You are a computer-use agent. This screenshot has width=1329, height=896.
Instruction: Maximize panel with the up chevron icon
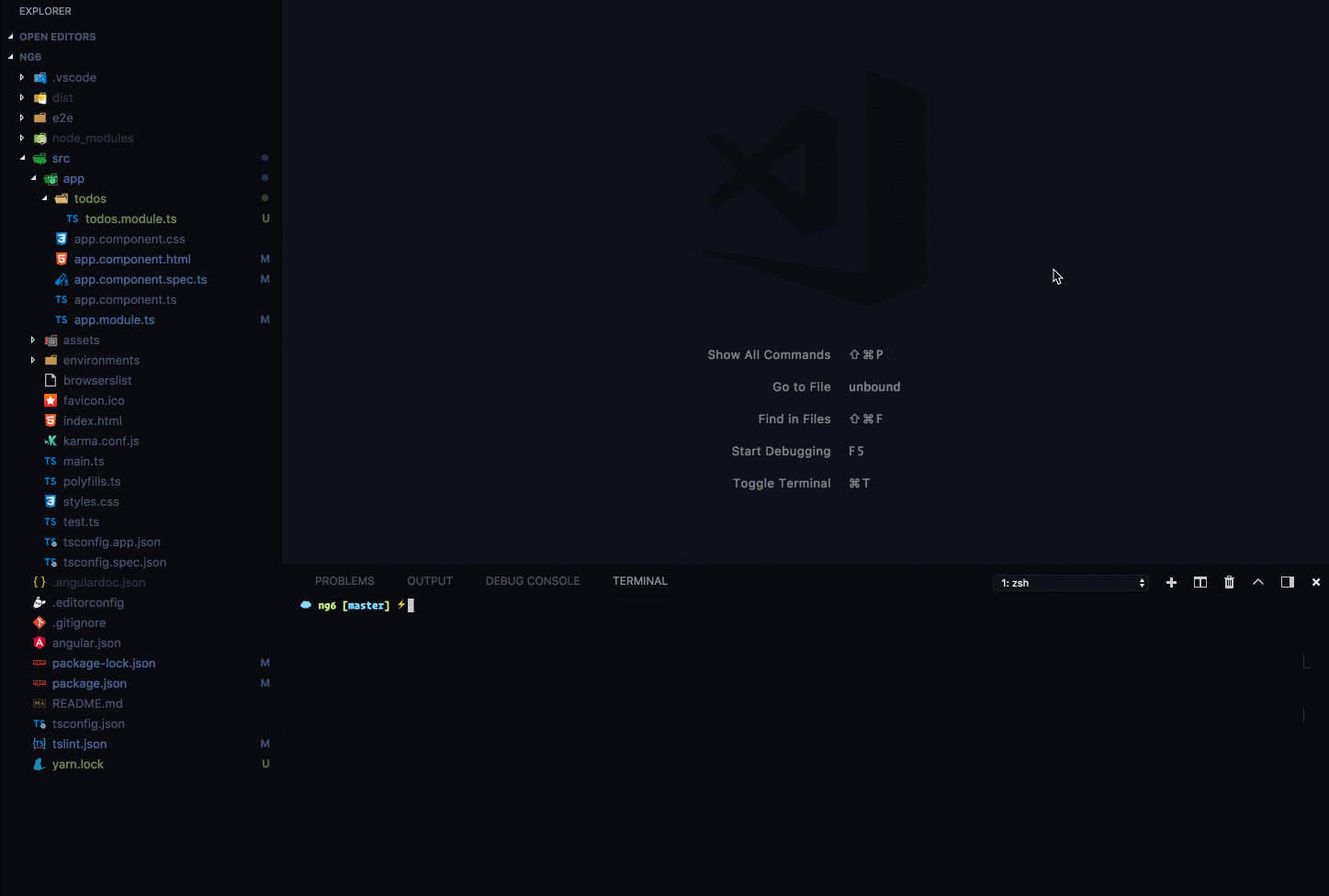(x=1258, y=582)
